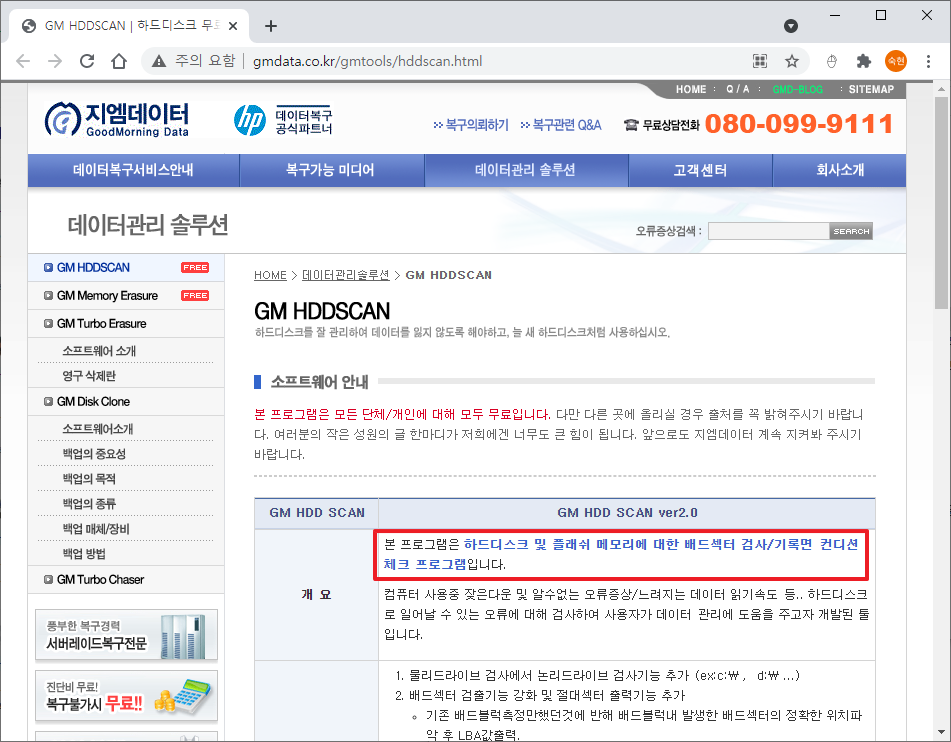Open the 백업 매체/장비 sidebar item
The width and height of the screenshot is (951, 742).
[x=96, y=529]
